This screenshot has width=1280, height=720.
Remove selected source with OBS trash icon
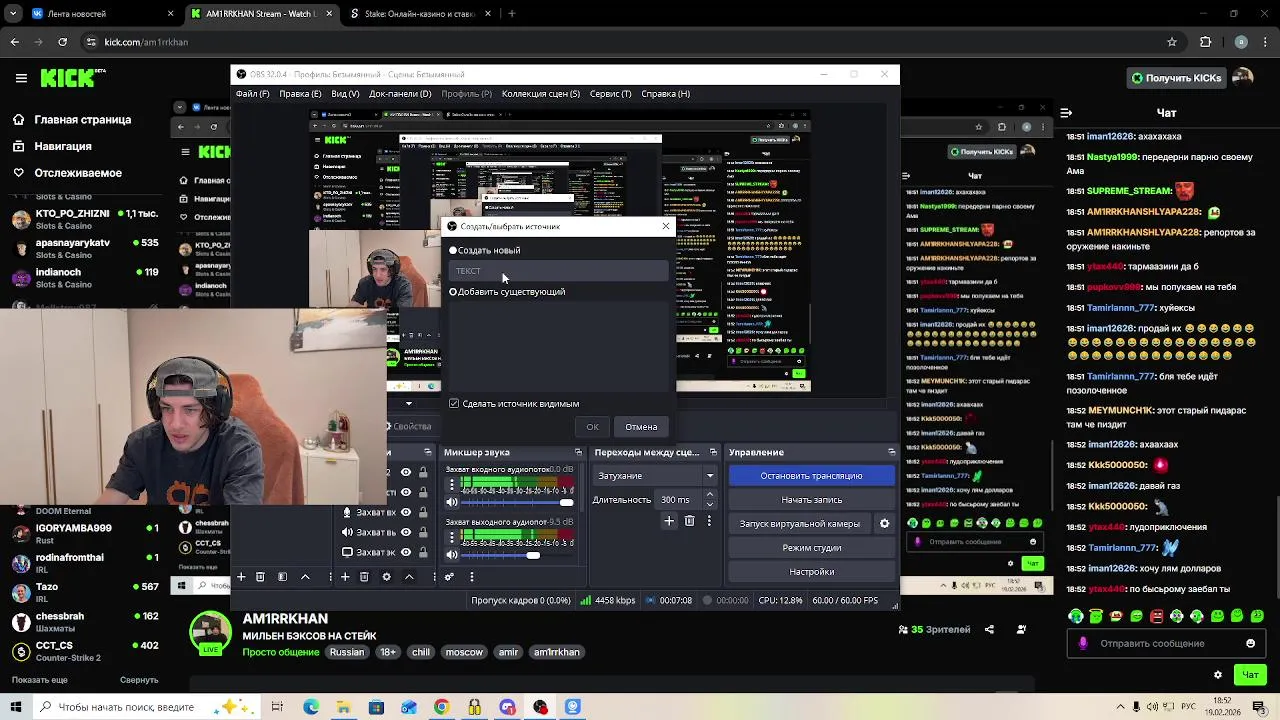click(x=364, y=577)
